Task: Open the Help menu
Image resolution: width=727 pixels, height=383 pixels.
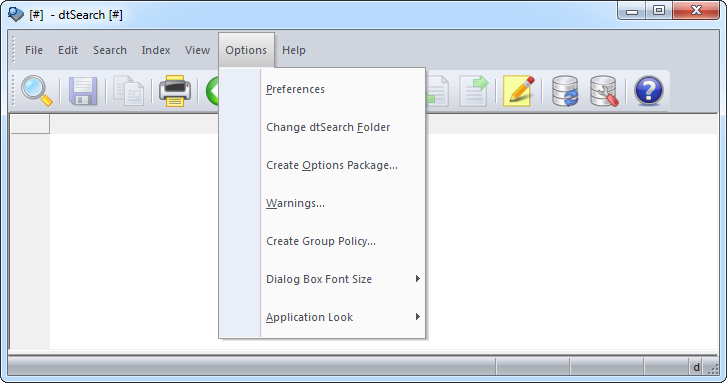Action: pyautogui.click(x=294, y=50)
